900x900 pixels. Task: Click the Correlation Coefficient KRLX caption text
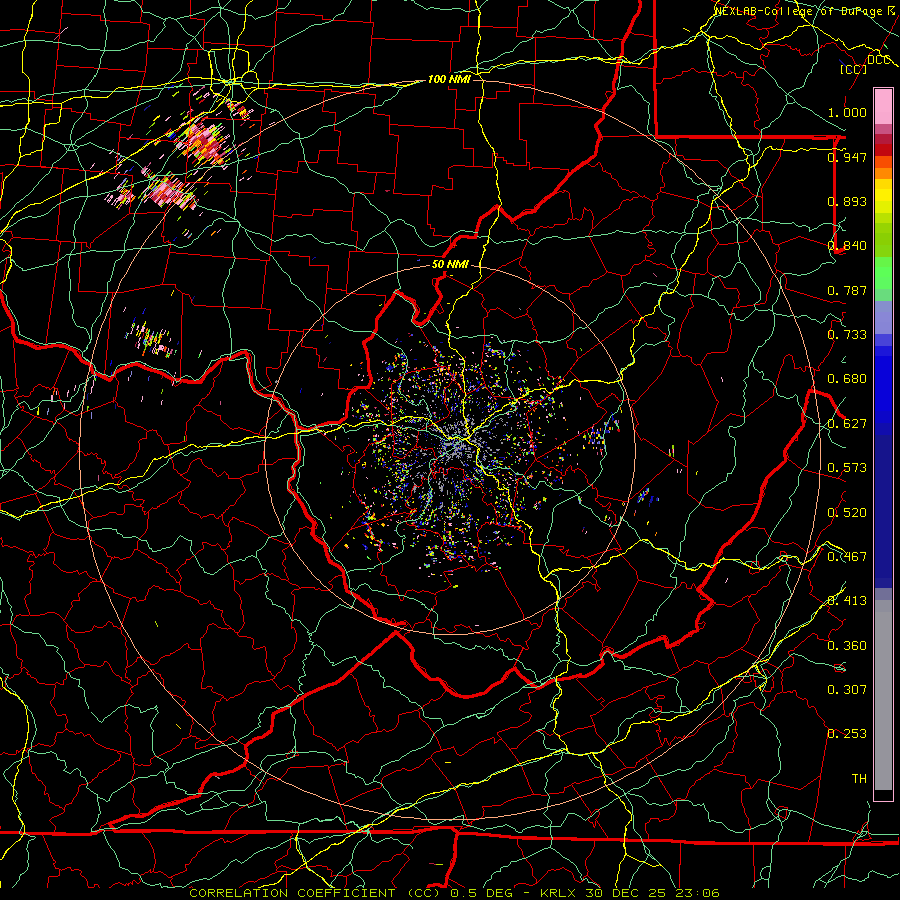point(454,893)
